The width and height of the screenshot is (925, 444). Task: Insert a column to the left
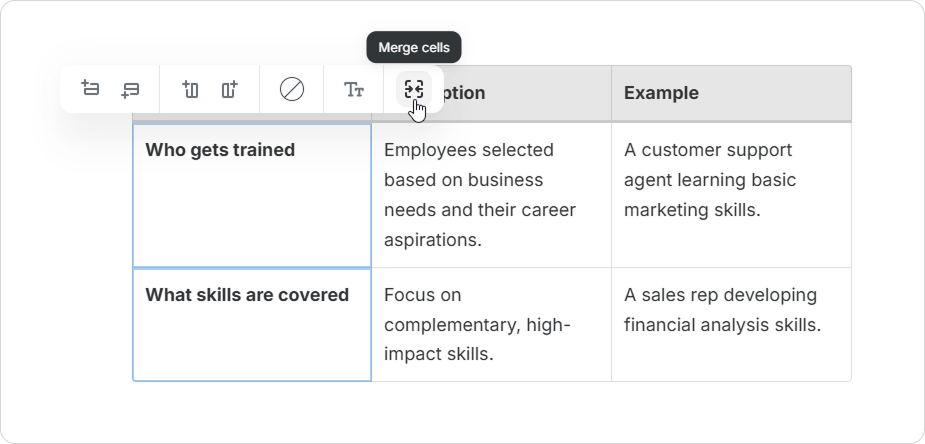191,90
